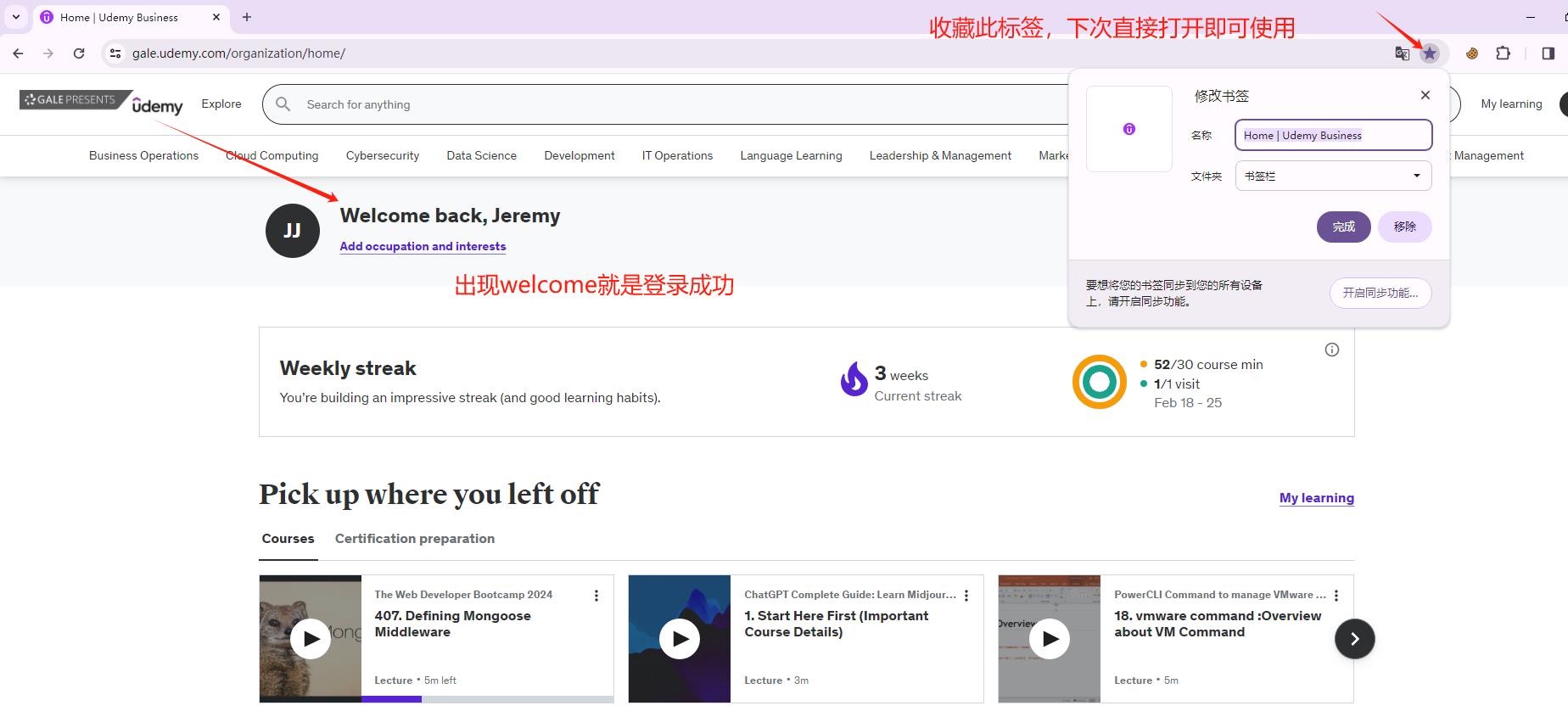Select Cloud Computing category
The width and height of the screenshot is (1568, 728).
coord(272,155)
